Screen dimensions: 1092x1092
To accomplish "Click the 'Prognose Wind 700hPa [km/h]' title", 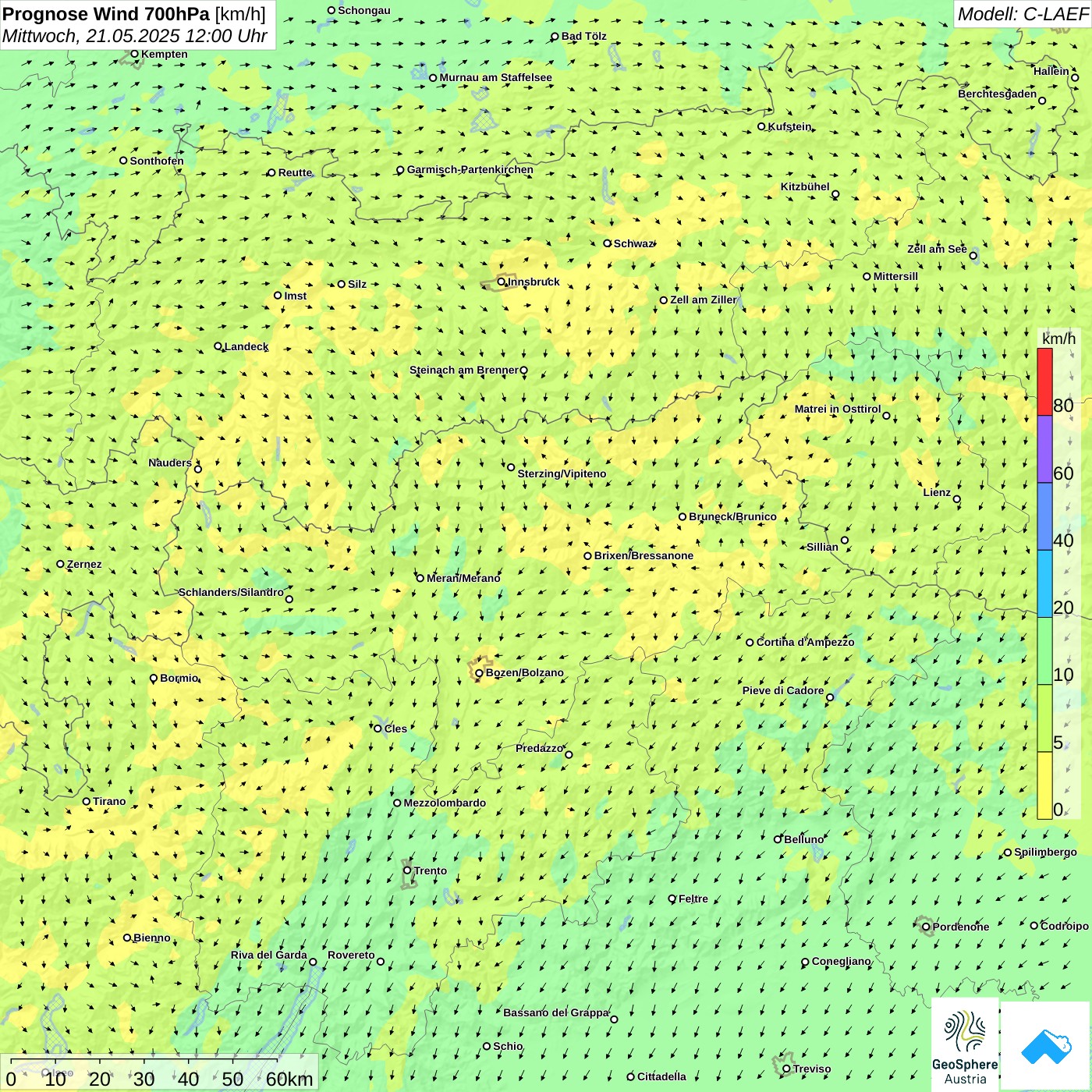I will (134, 14).
